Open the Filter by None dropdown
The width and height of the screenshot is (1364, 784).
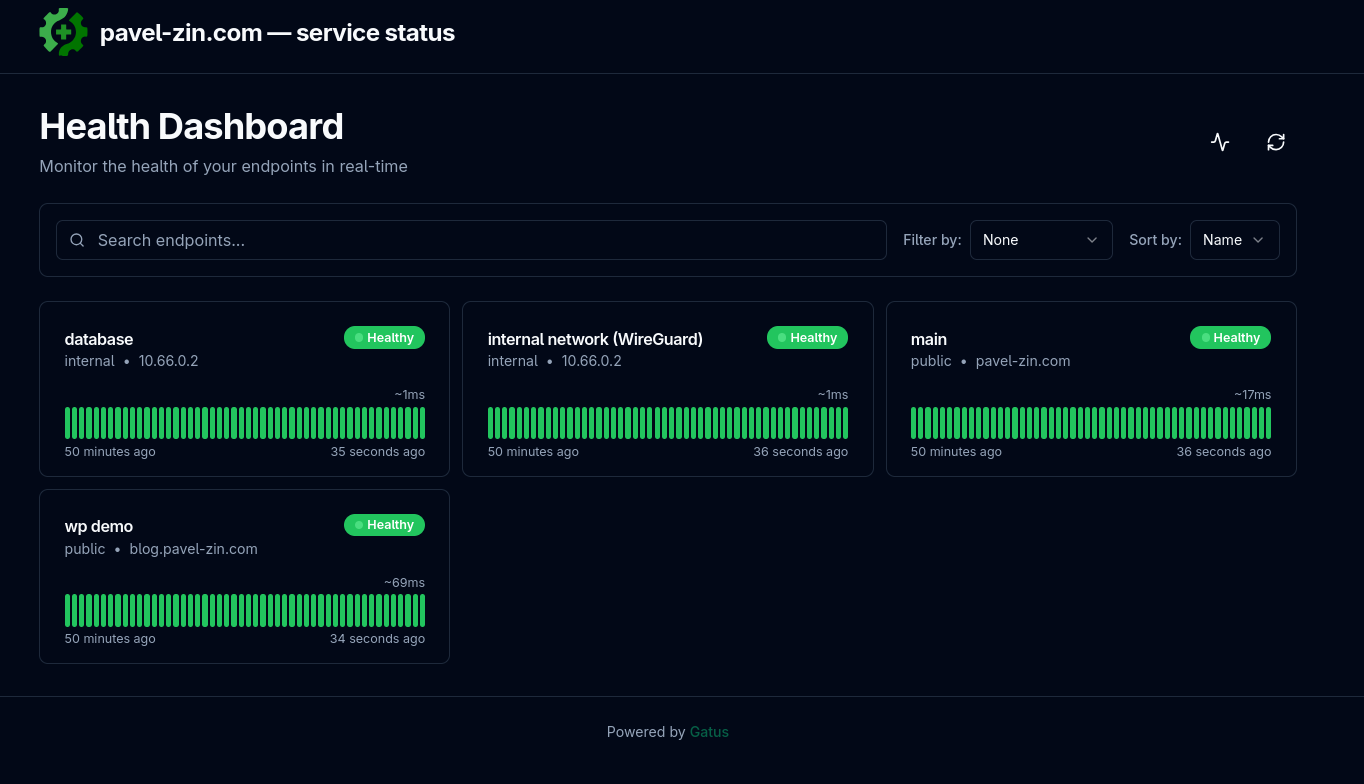pyautogui.click(x=1041, y=240)
